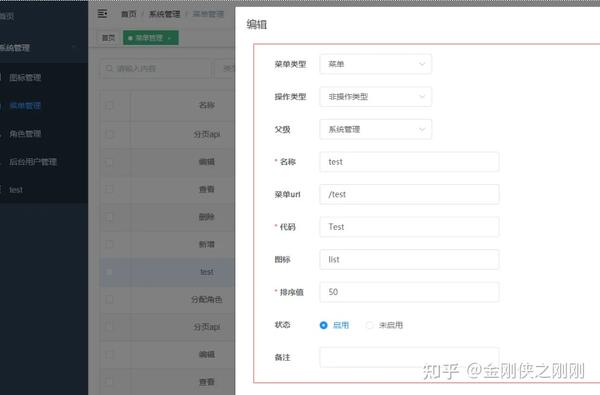Viewport: 600px width, 395px height.
Task: Tick the checkbox of the 新增 row
Action: coord(109,244)
